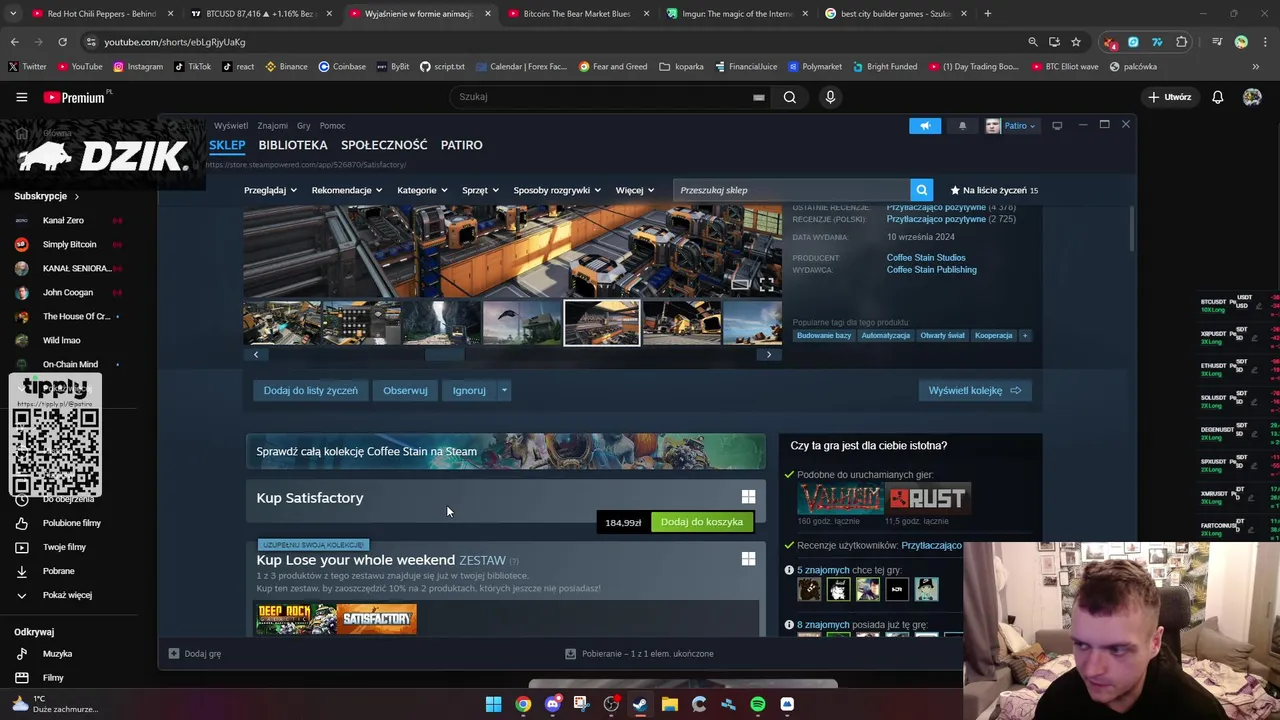Open the YouTube keyboard input icon in search
The image size is (1280, 720).
(759, 97)
